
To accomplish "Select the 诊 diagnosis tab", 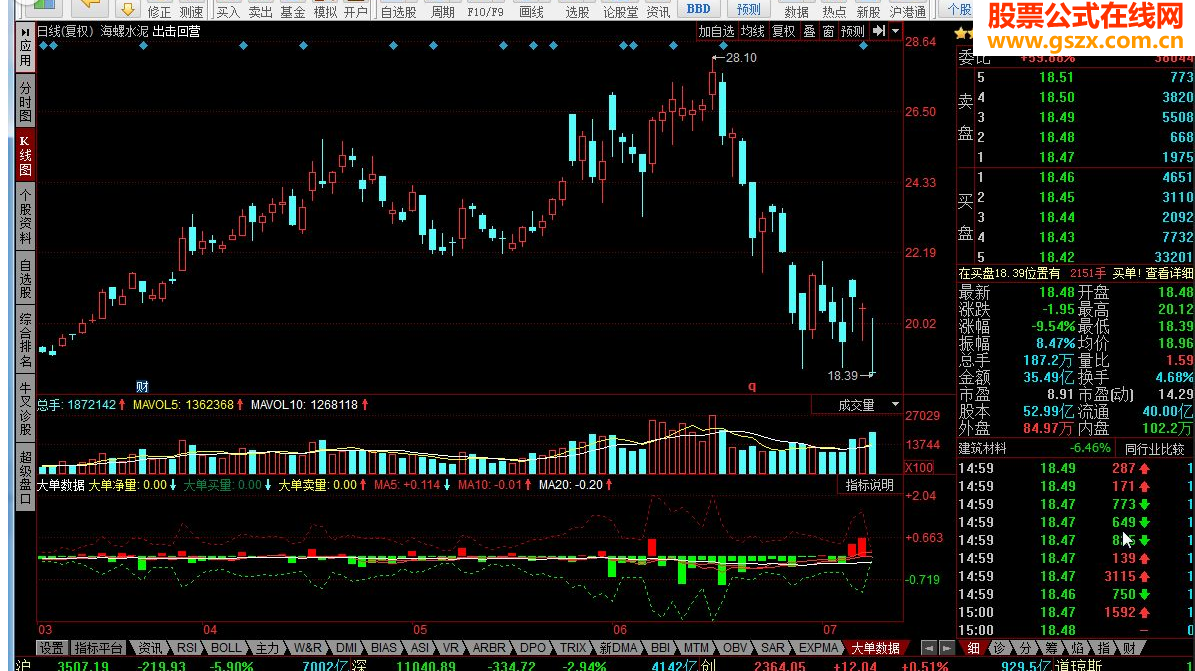I will click(x=999, y=648).
